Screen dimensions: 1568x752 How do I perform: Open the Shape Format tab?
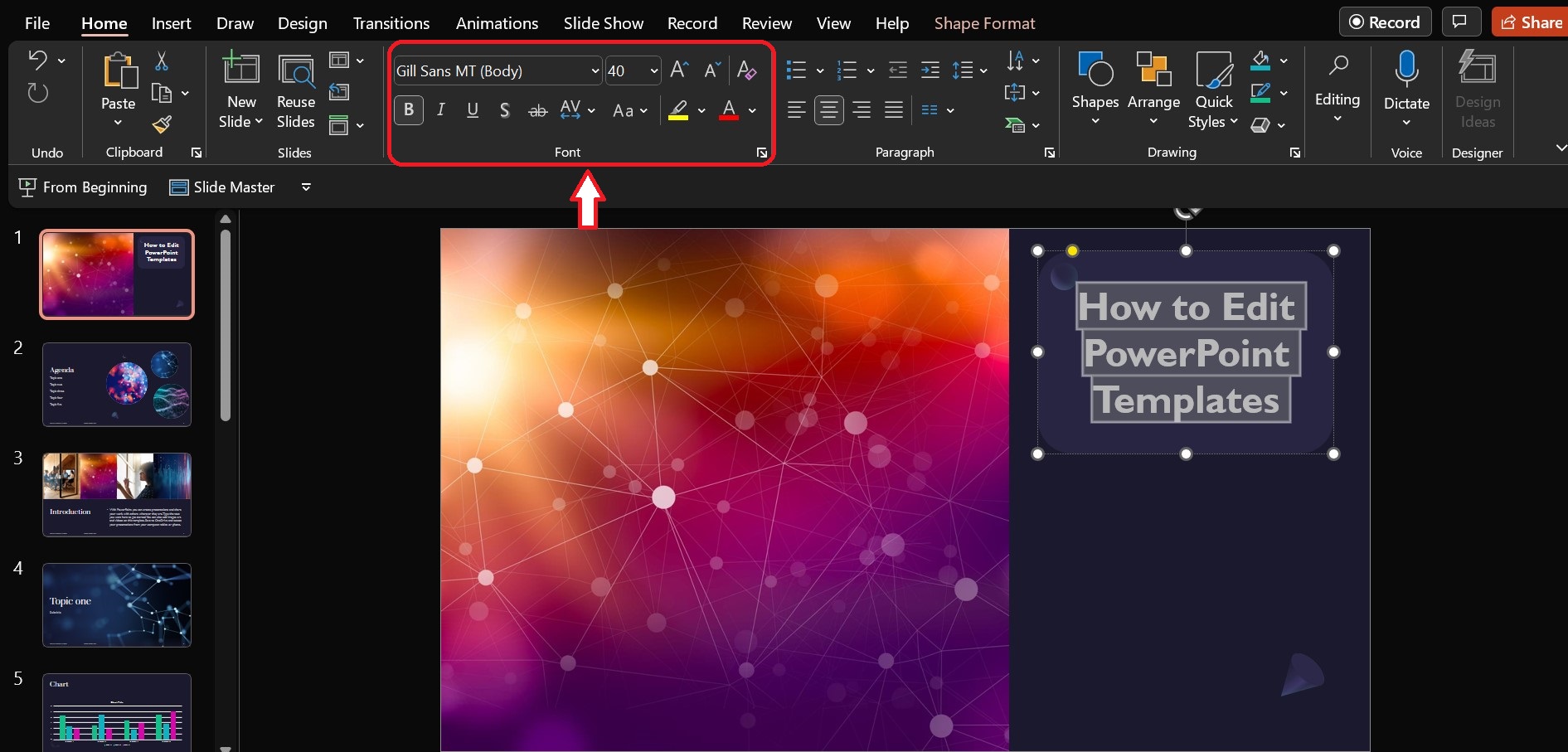[984, 23]
